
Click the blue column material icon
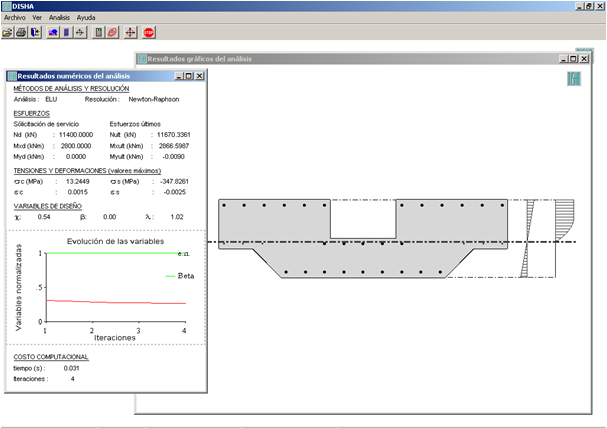pos(67,33)
